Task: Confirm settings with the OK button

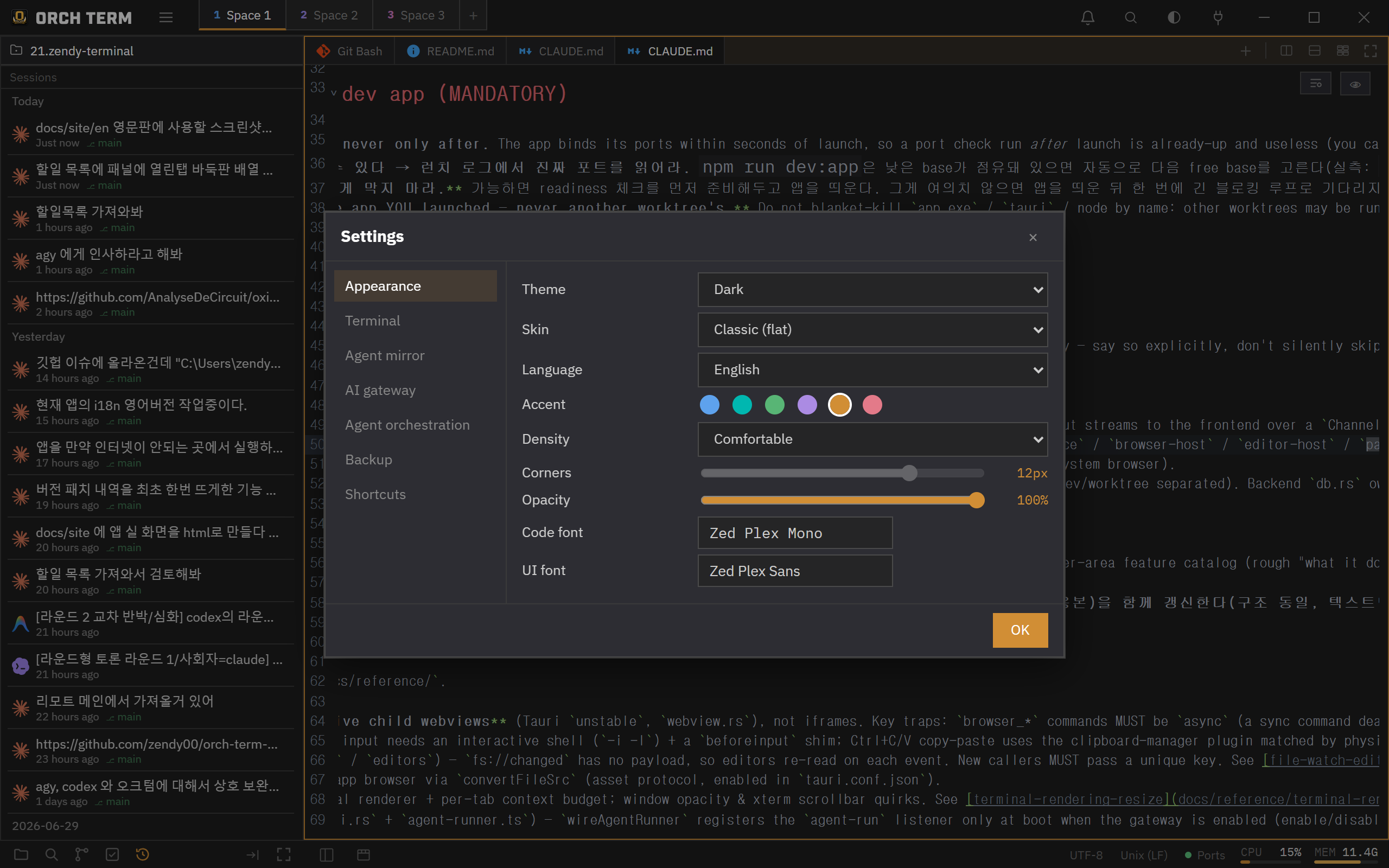Action: pos(1020,630)
